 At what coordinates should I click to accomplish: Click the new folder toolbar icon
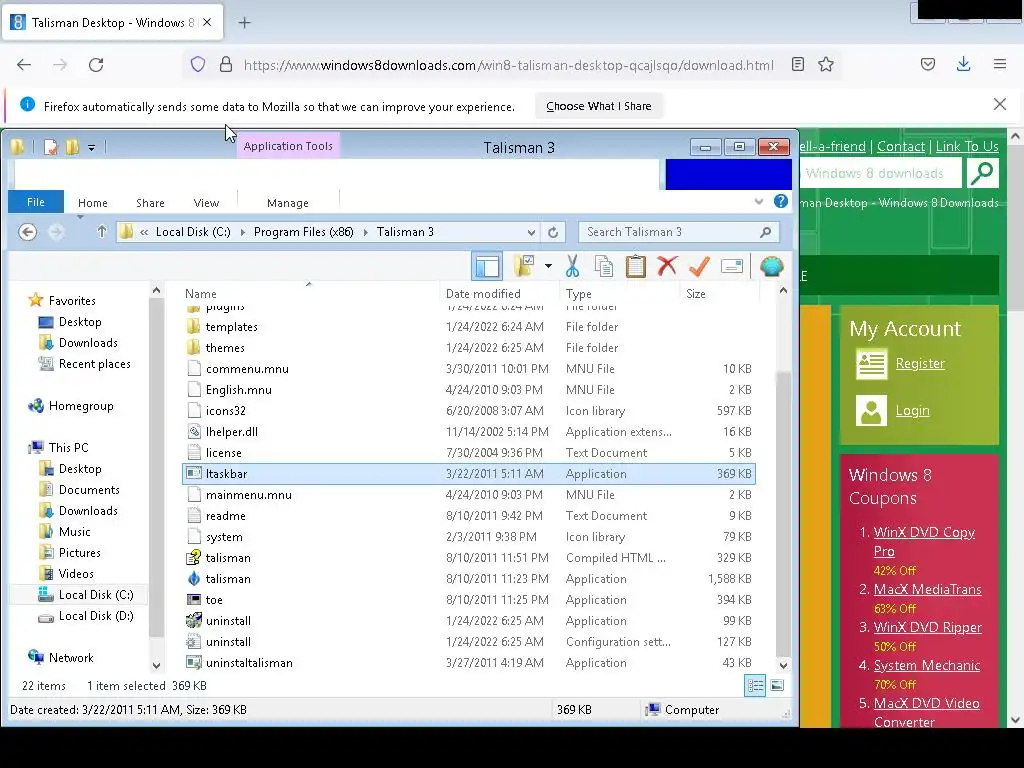[524, 266]
